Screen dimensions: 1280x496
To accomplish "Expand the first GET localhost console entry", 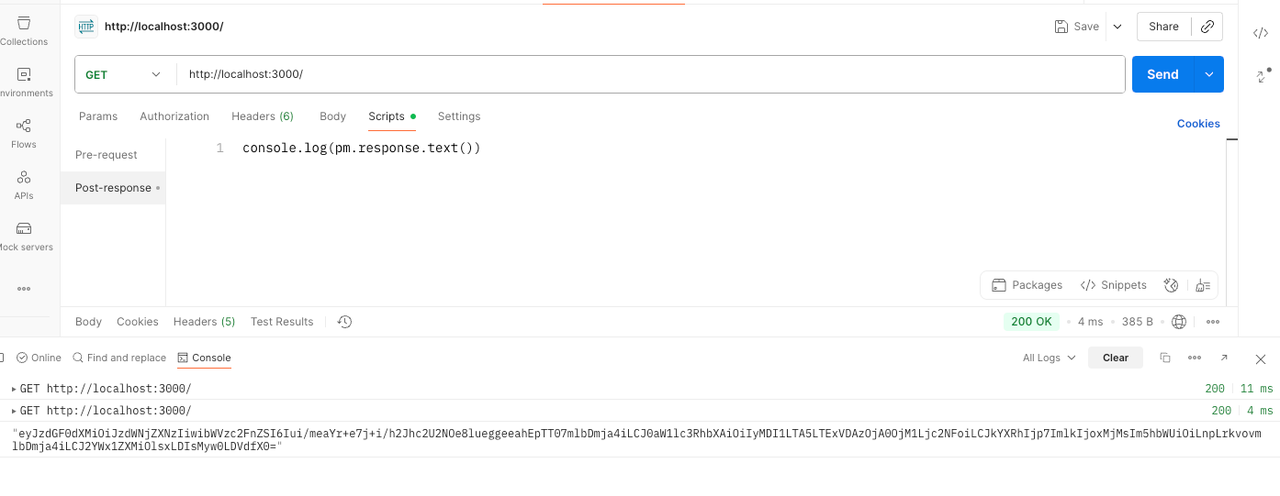I will [14, 389].
